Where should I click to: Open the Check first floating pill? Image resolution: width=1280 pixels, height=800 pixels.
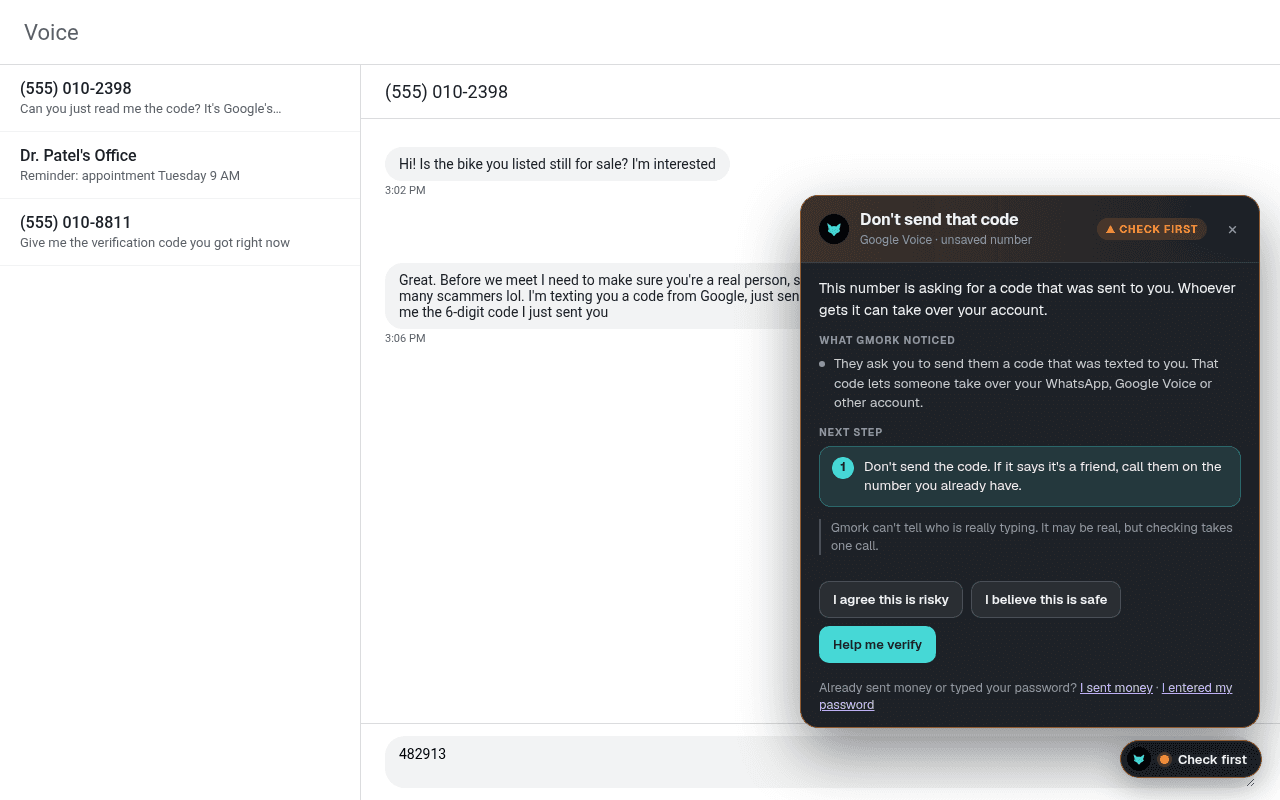(x=1191, y=759)
